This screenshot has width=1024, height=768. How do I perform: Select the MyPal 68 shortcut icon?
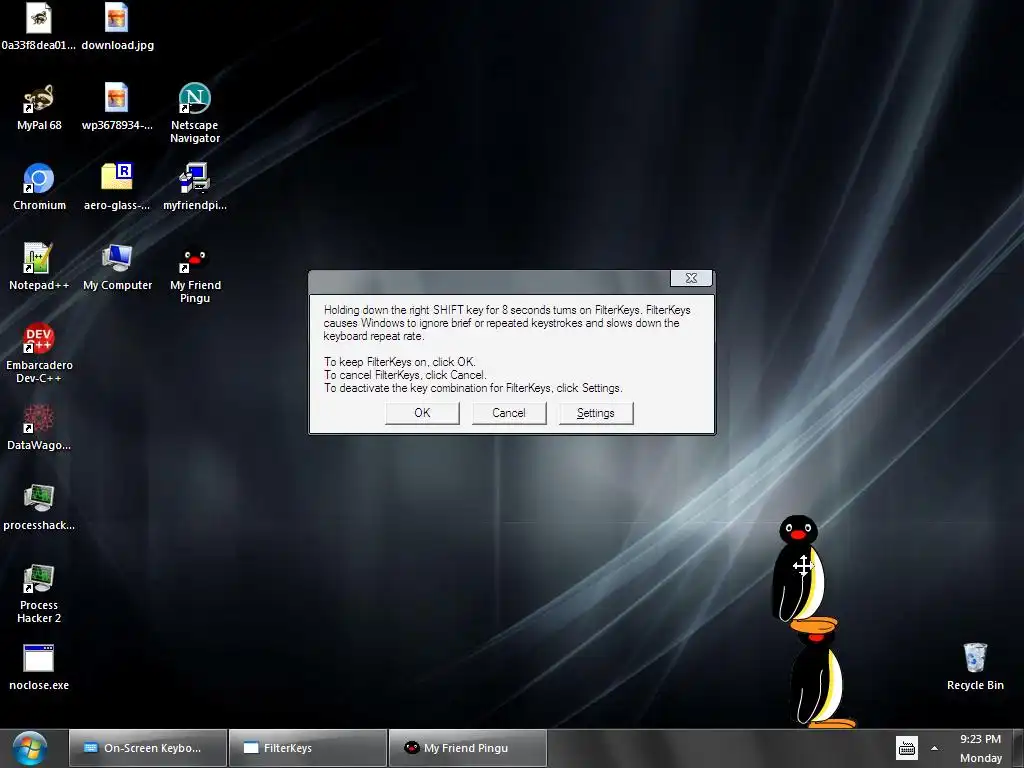pos(39,98)
